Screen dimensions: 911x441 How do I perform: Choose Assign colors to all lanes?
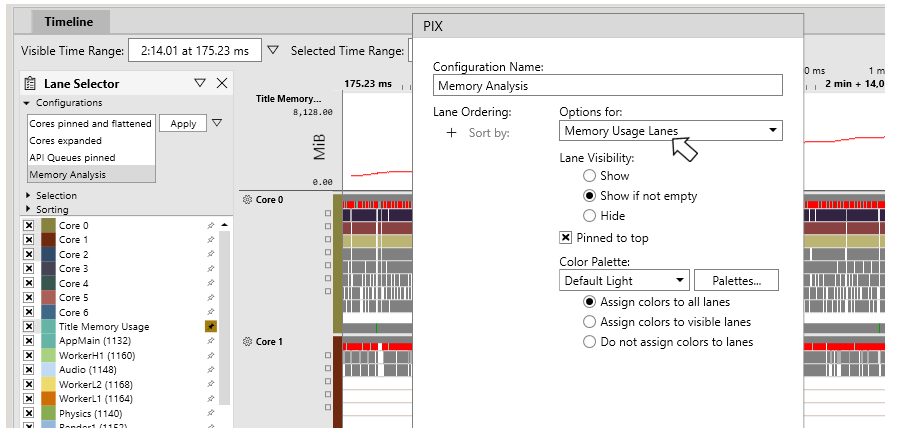[x=589, y=302]
